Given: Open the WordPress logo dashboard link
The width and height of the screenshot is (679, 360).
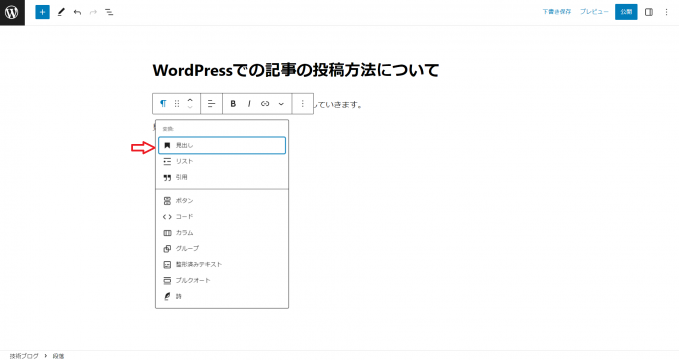Looking at the screenshot, I should [12, 12].
